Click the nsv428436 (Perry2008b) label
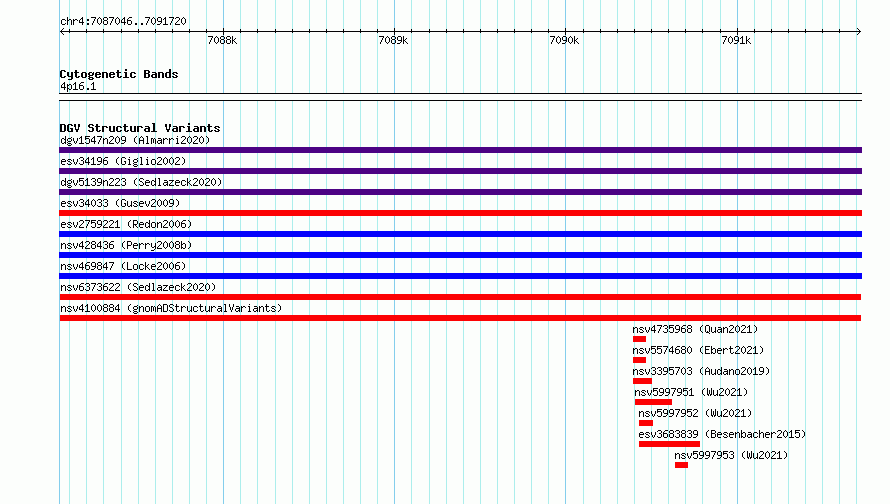890x504 pixels. point(126,245)
